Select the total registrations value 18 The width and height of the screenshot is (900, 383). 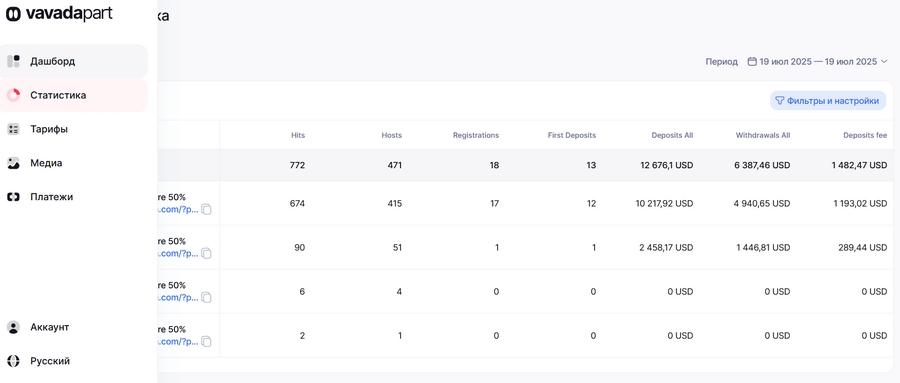click(494, 165)
